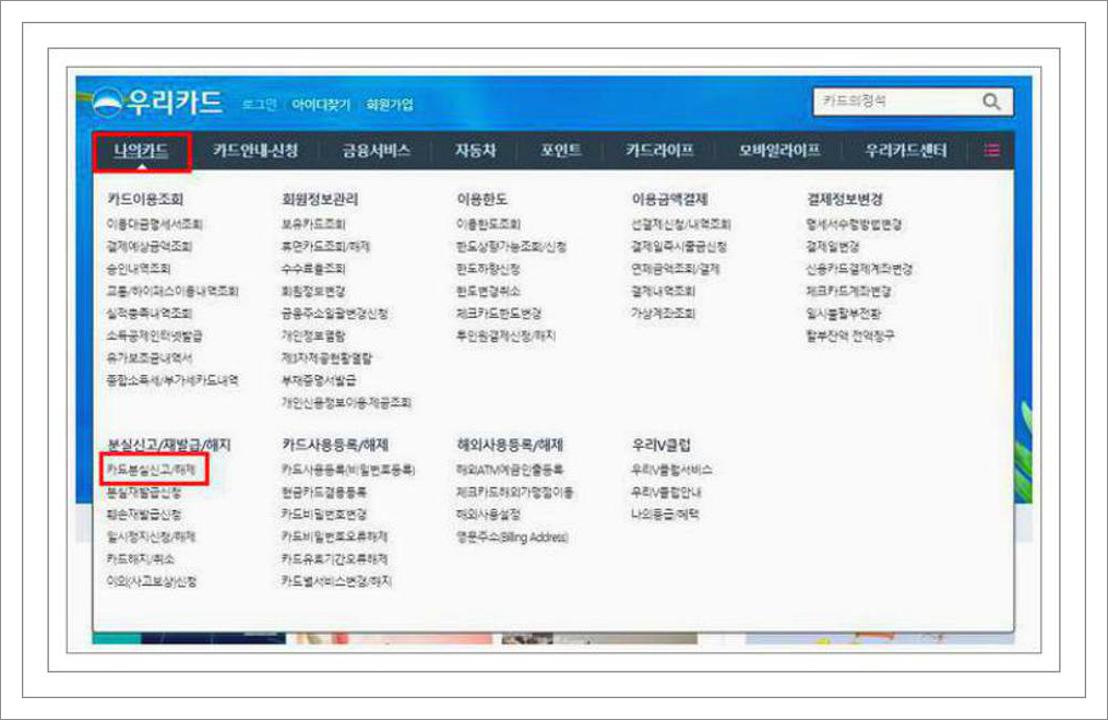
Task: Open 교통/하이패스이용내역조회
Action: [x=172, y=291]
